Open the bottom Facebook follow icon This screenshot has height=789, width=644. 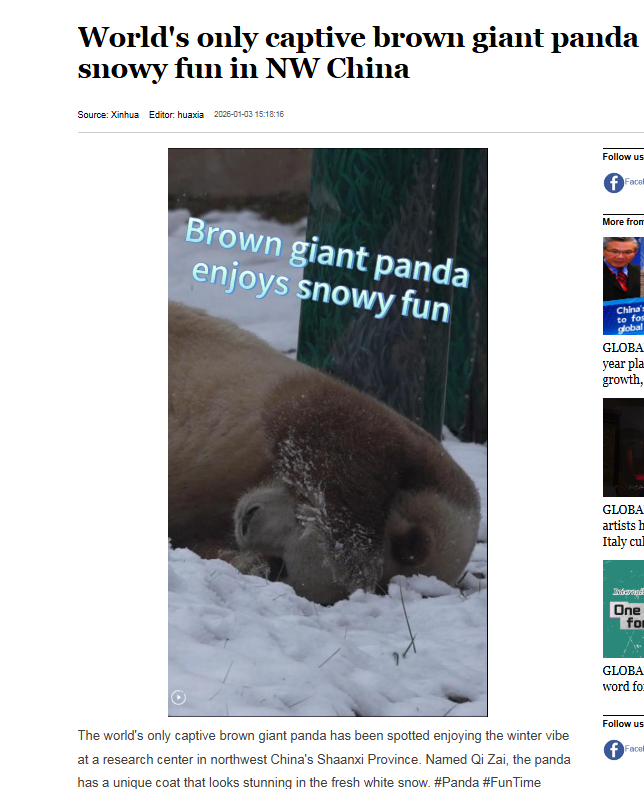(613, 750)
